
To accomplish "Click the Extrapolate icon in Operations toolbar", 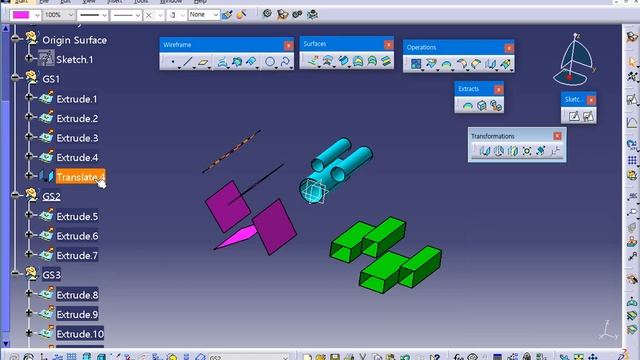I will [506, 64].
